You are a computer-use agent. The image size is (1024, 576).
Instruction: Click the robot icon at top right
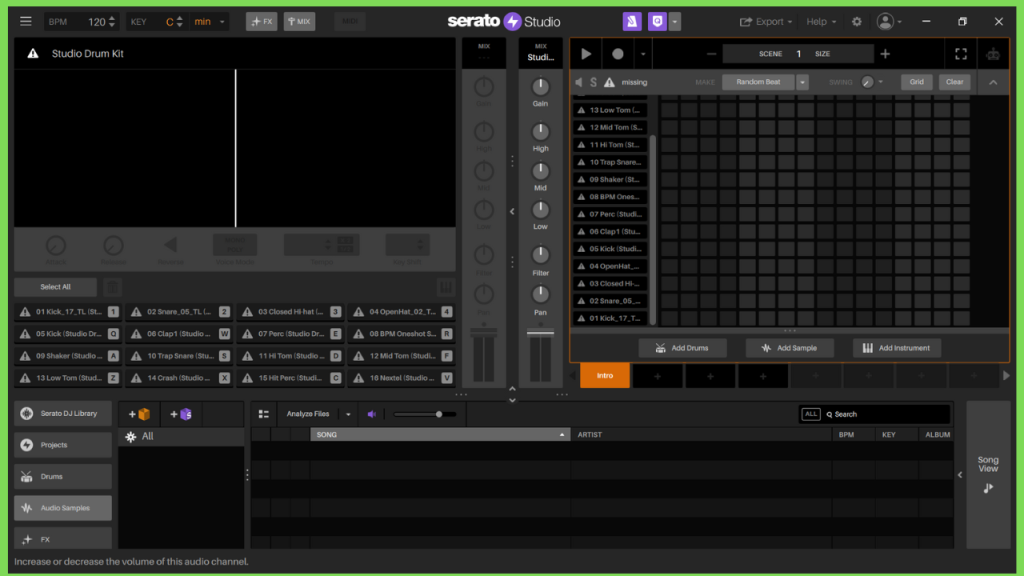tap(993, 54)
